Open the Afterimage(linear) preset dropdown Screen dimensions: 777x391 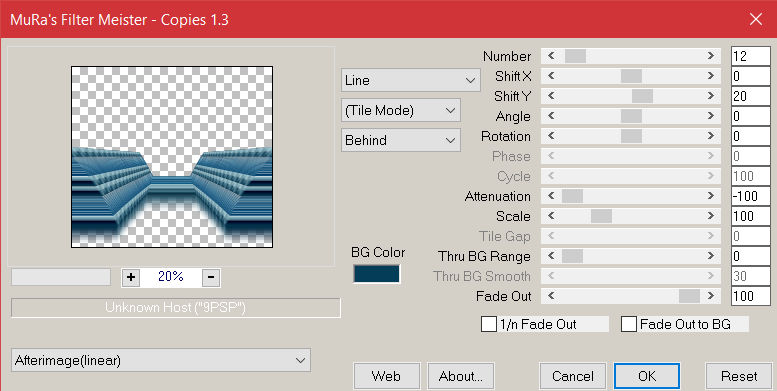point(161,360)
